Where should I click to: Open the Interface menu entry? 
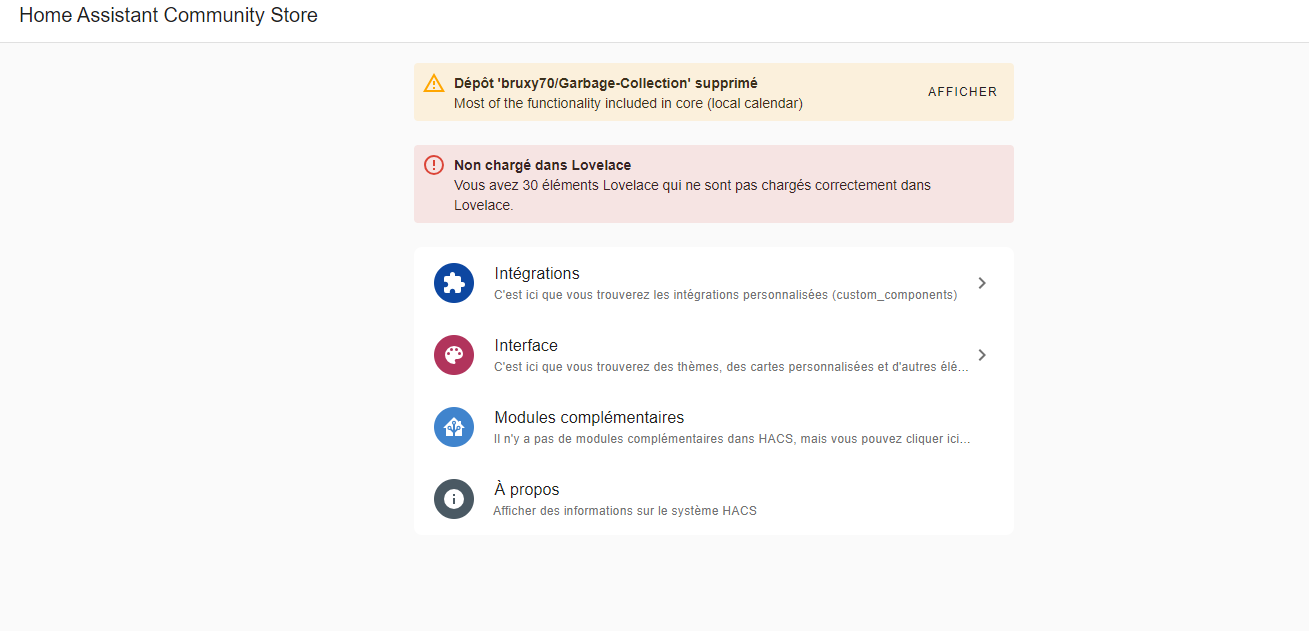point(714,355)
